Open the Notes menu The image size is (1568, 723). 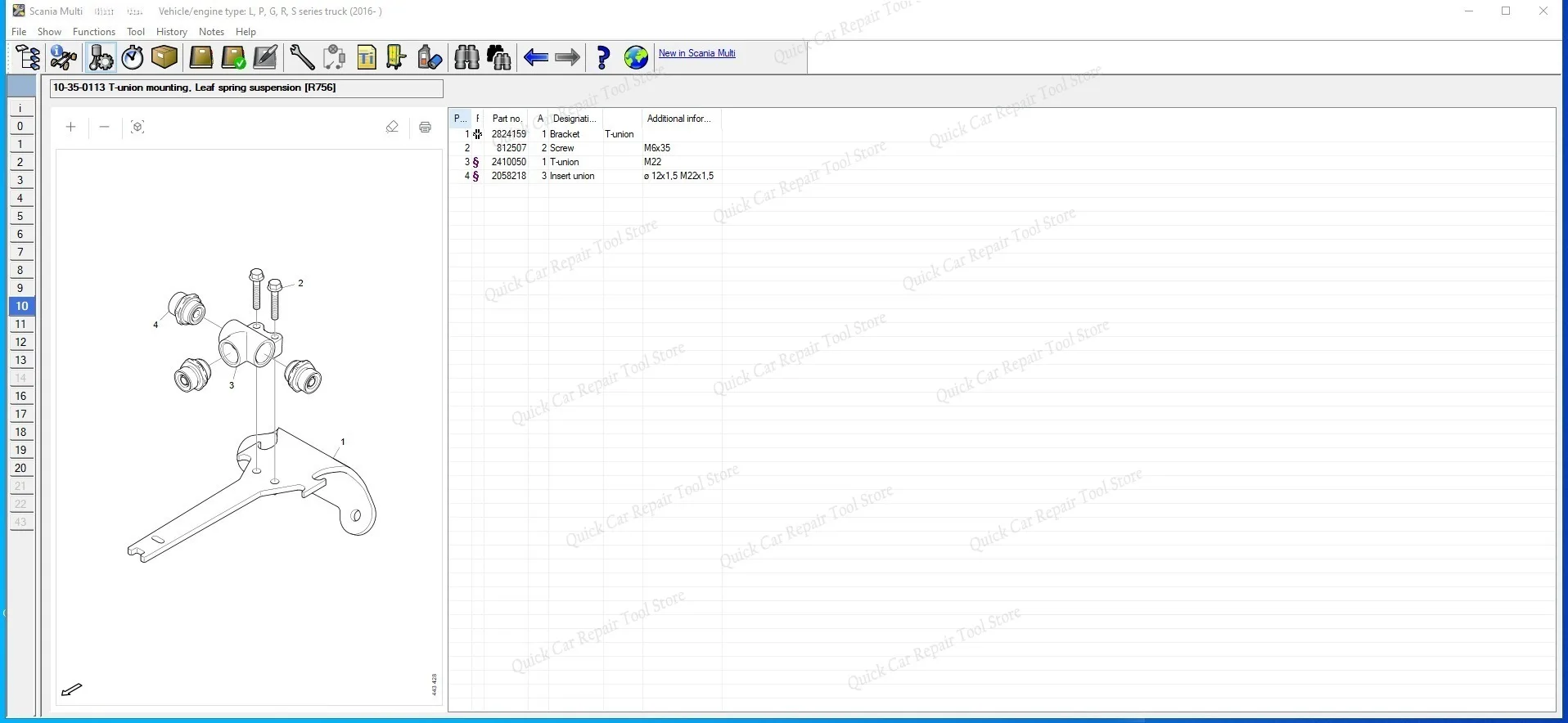click(x=211, y=32)
